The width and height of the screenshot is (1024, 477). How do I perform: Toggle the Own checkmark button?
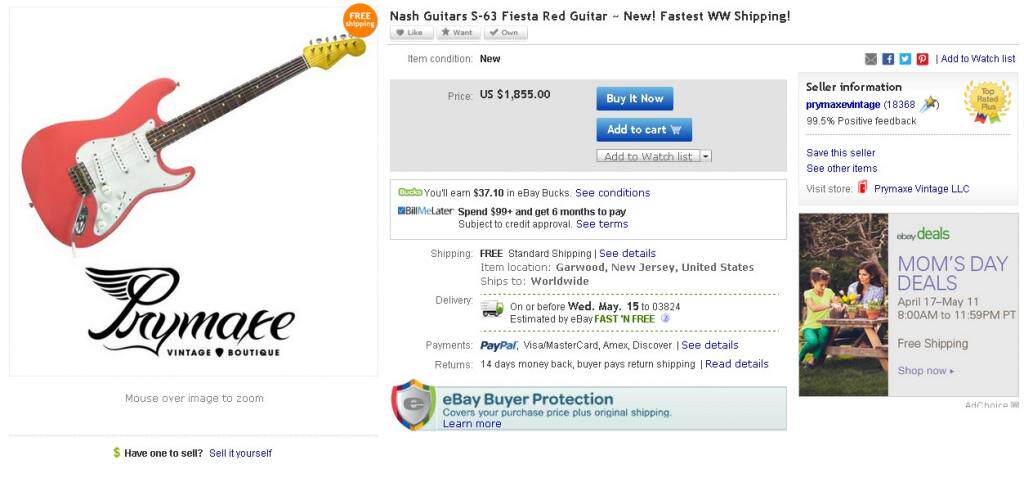point(505,33)
